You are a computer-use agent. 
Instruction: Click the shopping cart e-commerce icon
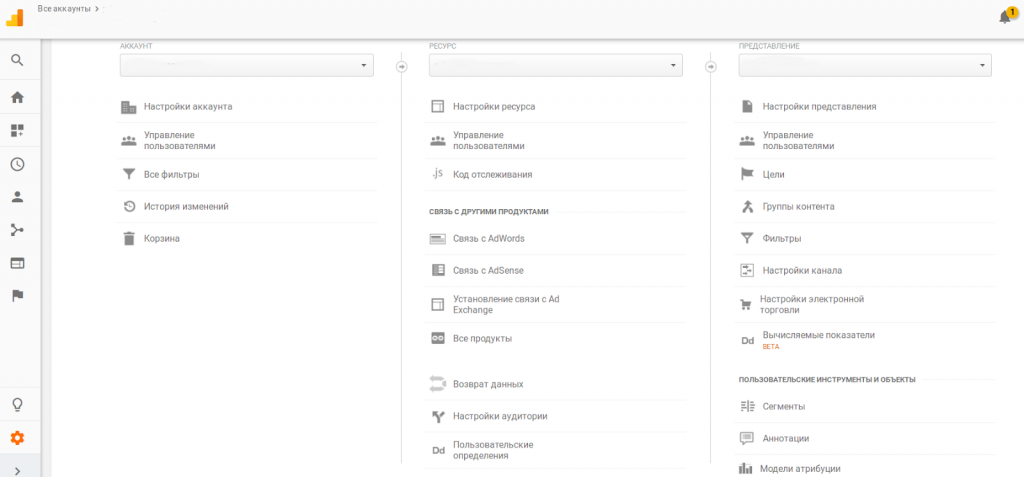coord(746,304)
